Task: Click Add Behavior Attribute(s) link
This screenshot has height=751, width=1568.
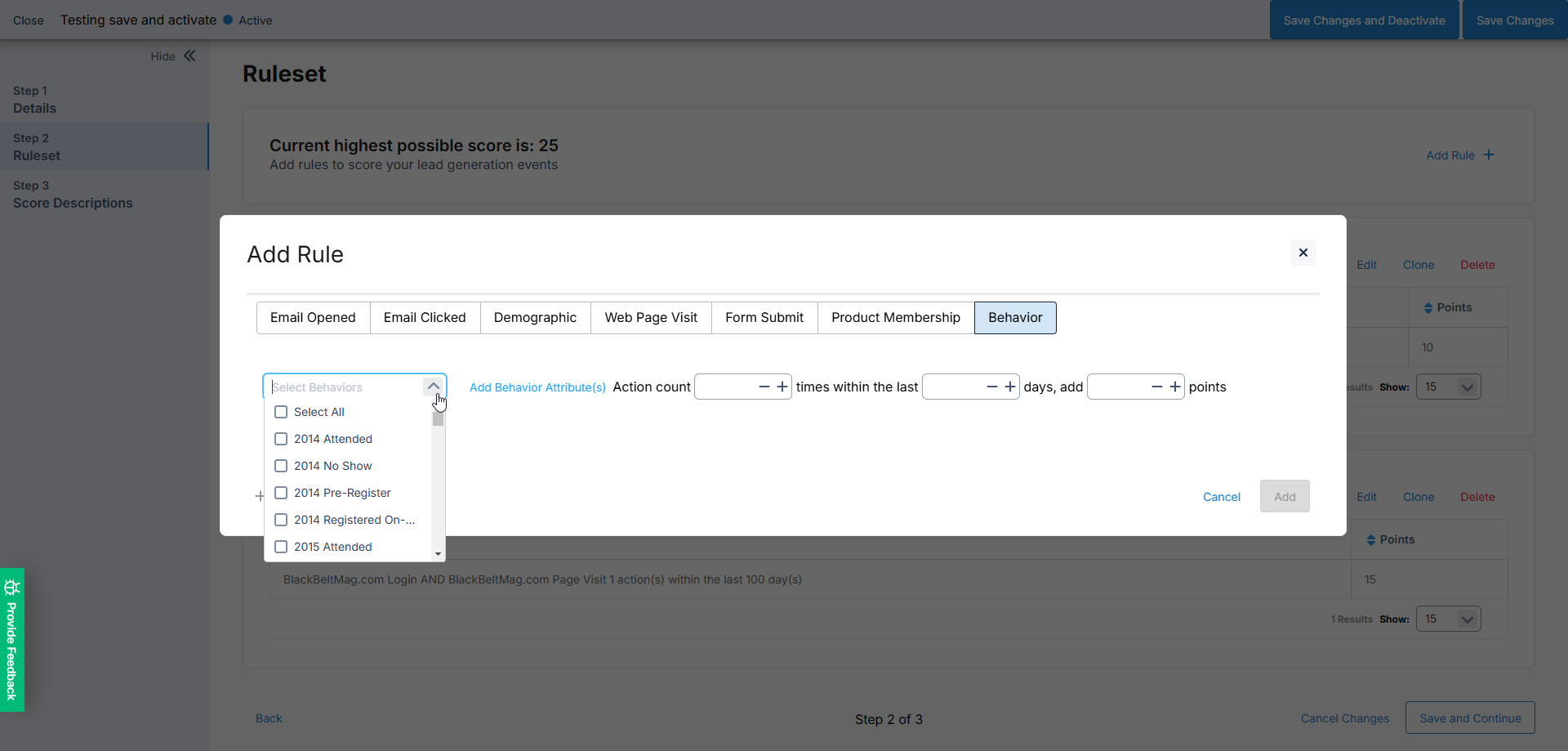Action: pos(537,387)
